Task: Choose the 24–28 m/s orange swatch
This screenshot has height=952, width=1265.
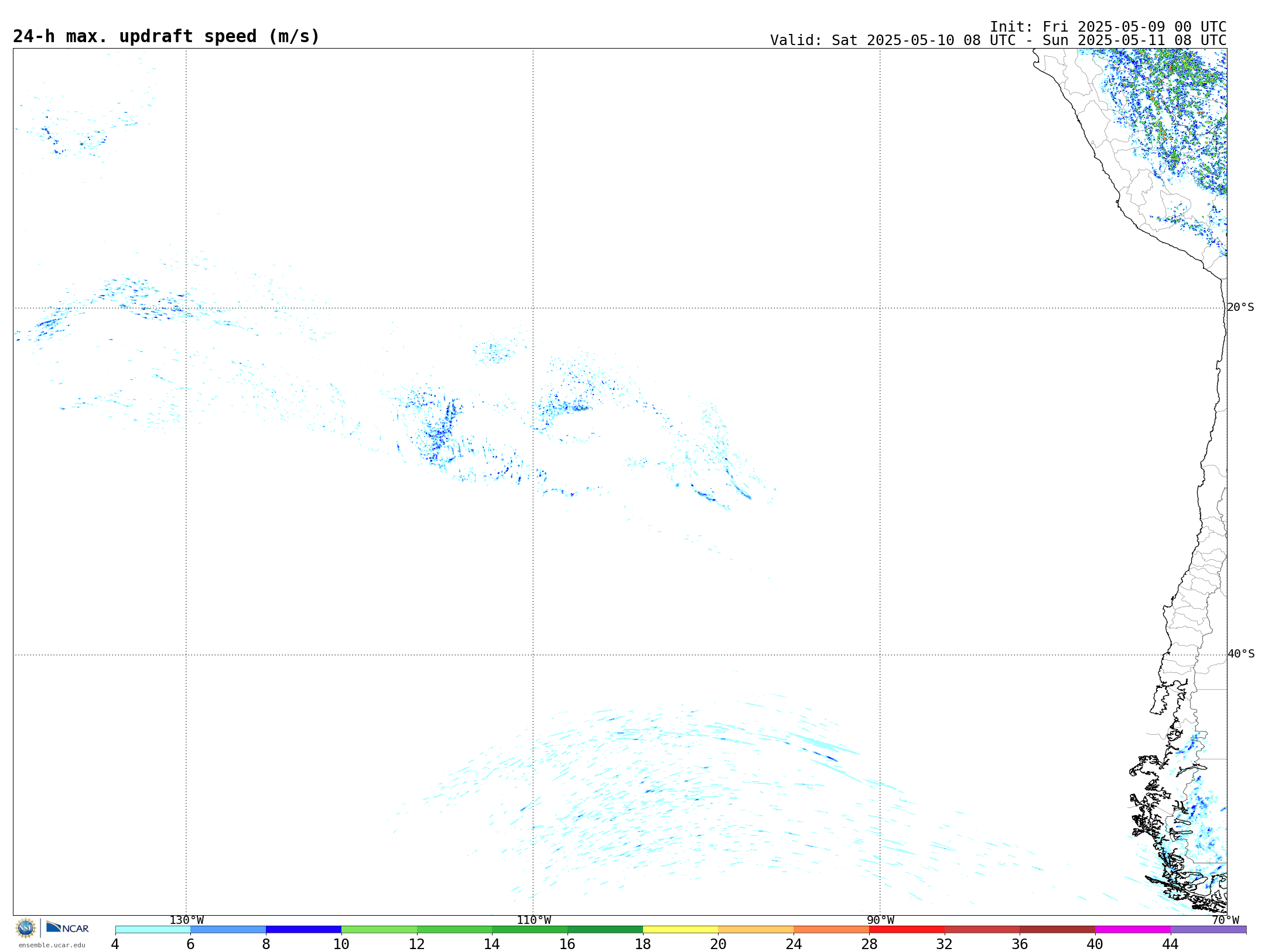Action: tap(832, 930)
